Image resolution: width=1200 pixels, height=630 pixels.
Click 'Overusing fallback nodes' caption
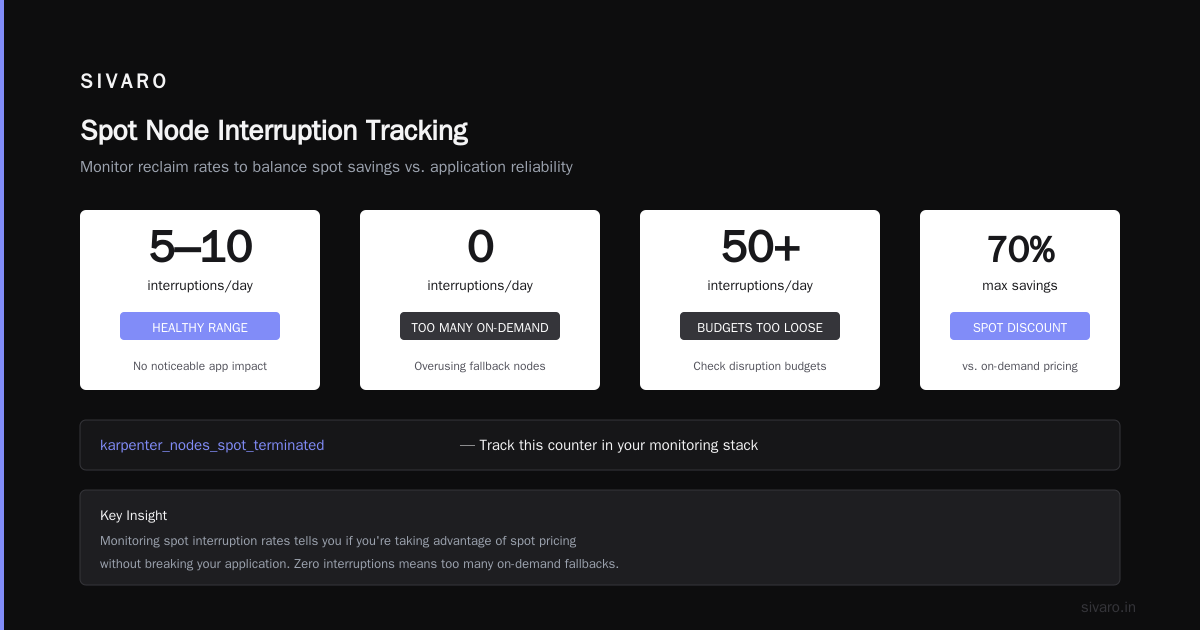click(480, 366)
